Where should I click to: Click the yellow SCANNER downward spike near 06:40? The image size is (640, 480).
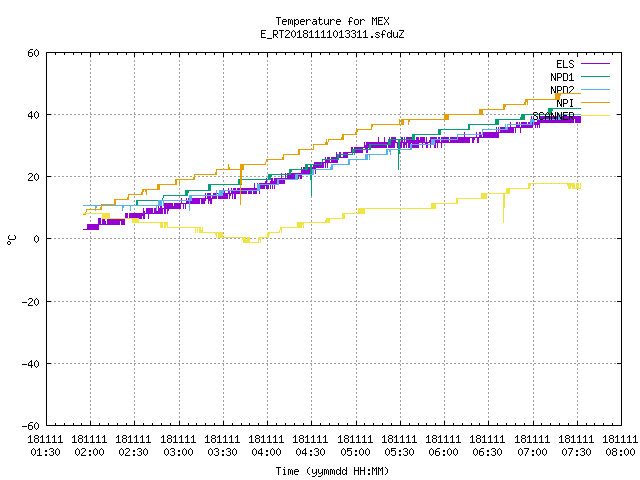tap(504, 208)
